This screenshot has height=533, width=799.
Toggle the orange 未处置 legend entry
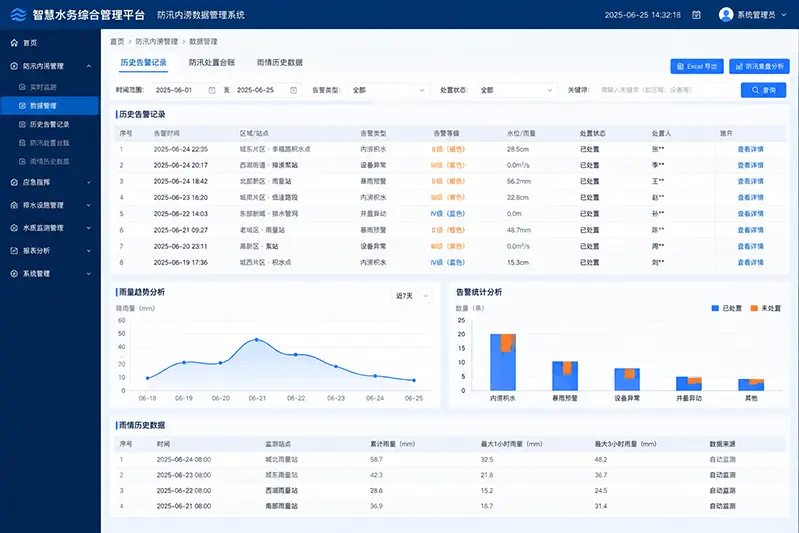pos(765,308)
